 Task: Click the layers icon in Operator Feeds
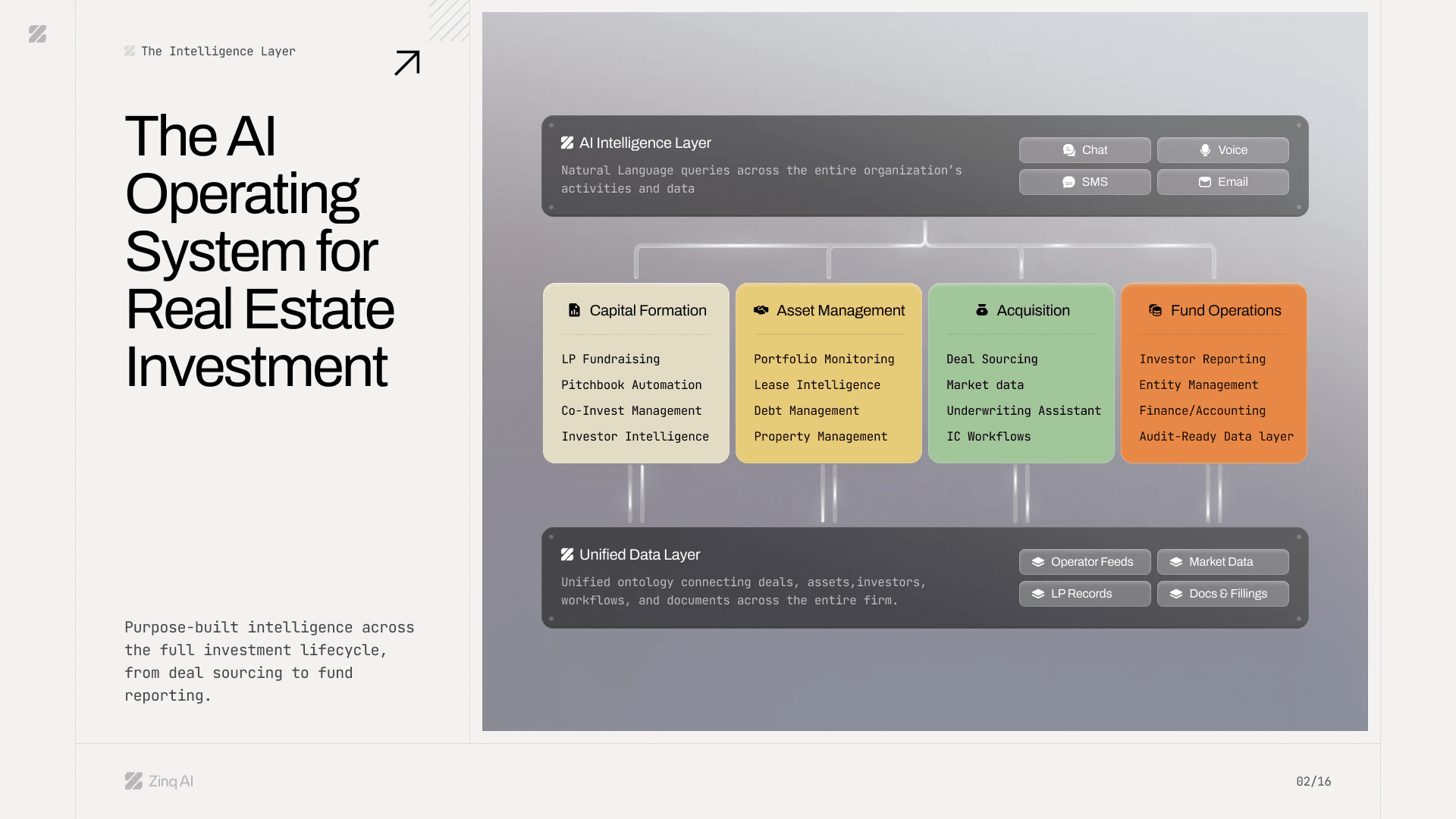point(1038,562)
